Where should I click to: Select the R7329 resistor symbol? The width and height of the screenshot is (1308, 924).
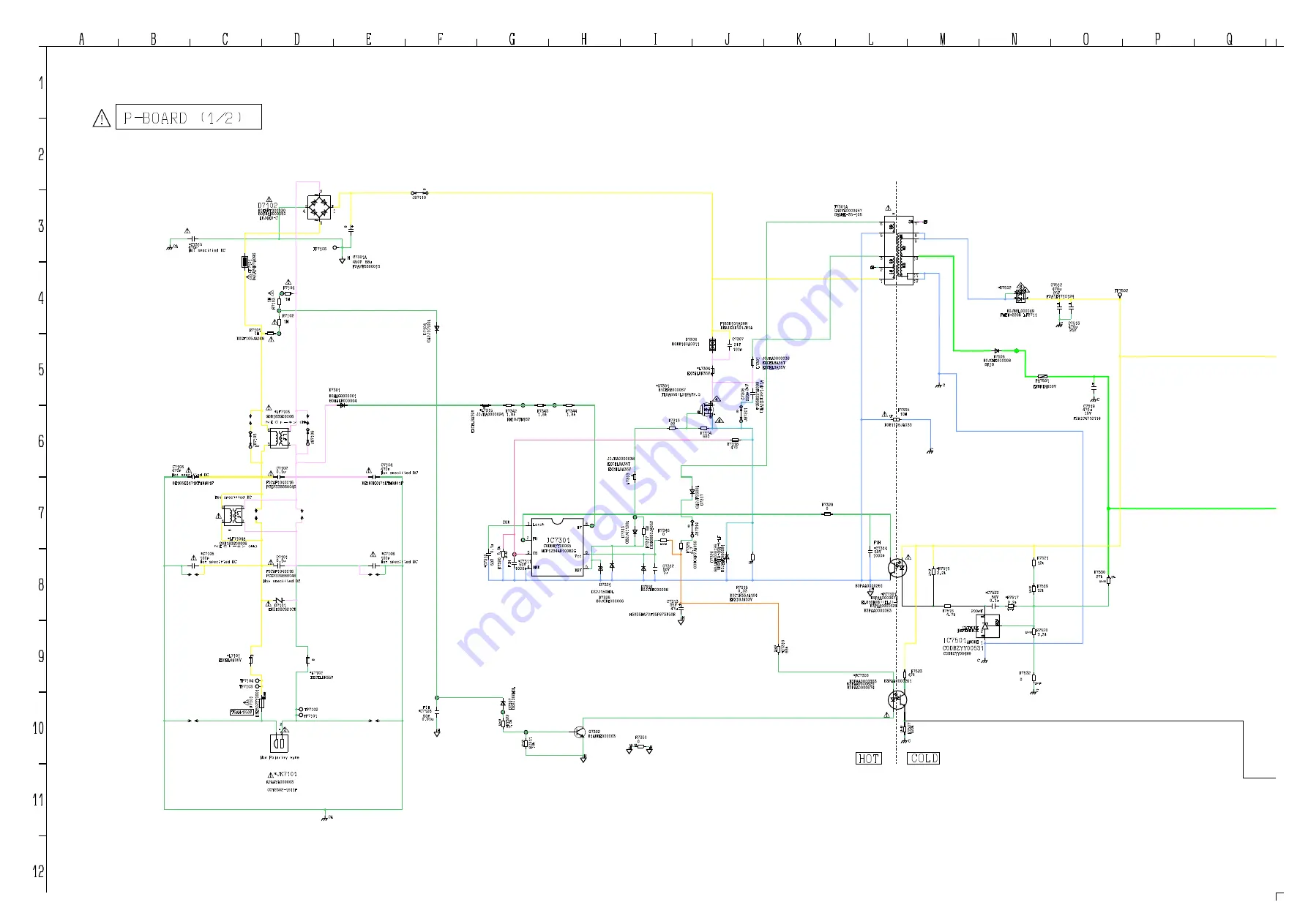pos(827,514)
